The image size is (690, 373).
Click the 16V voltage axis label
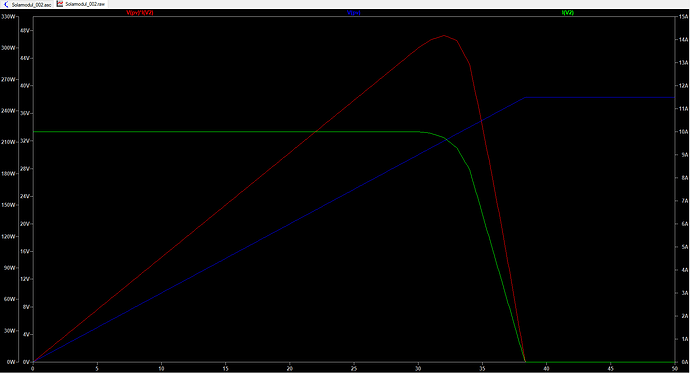pos(25,252)
